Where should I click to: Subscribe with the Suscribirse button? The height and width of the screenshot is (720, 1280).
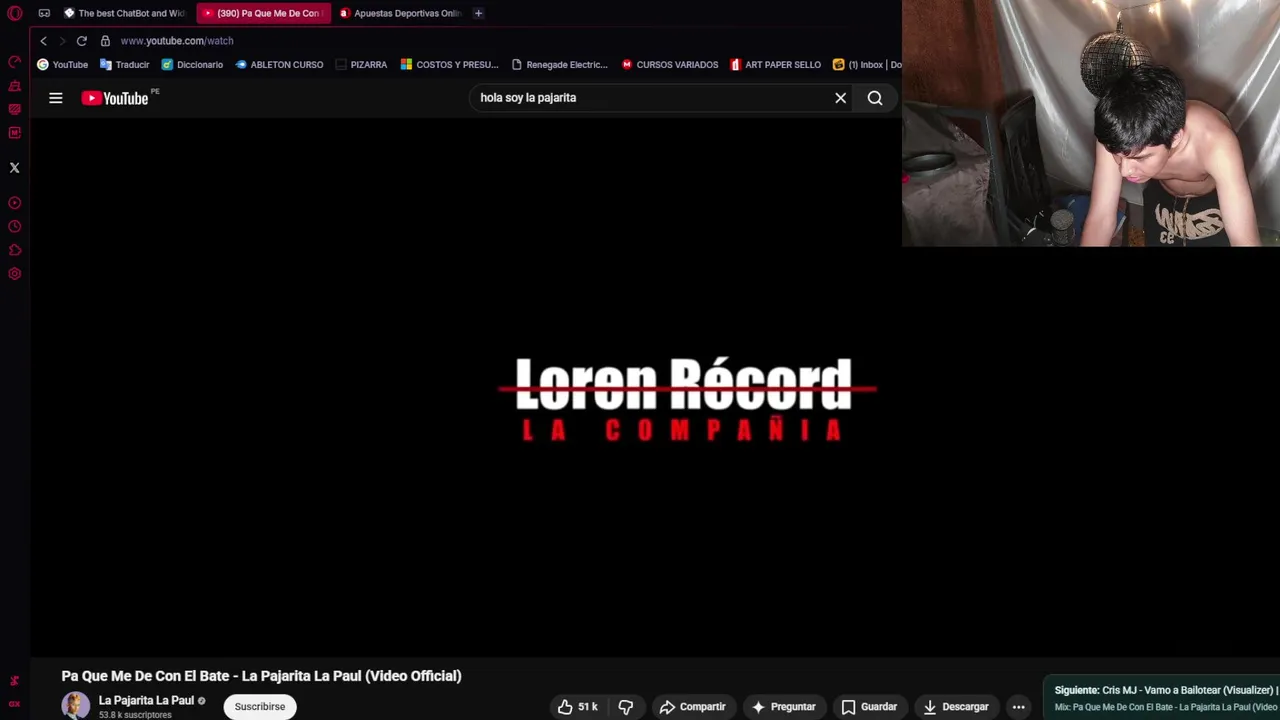pyautogui.click(x=260, y=706)
